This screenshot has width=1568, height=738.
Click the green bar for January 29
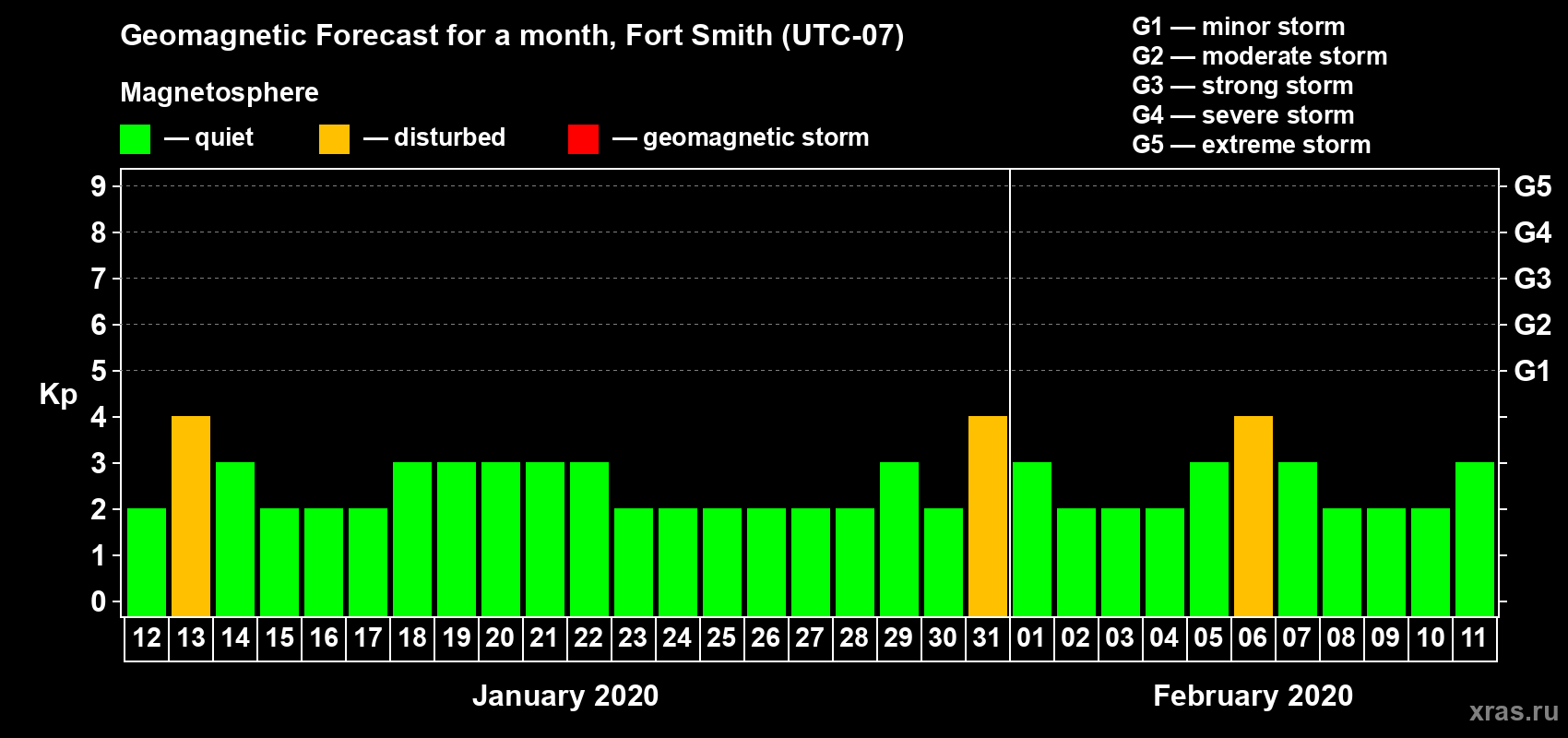coord(899,539)
